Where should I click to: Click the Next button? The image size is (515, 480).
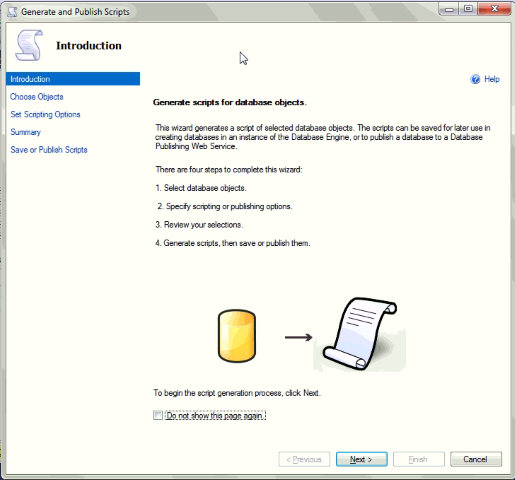point(361,459)
